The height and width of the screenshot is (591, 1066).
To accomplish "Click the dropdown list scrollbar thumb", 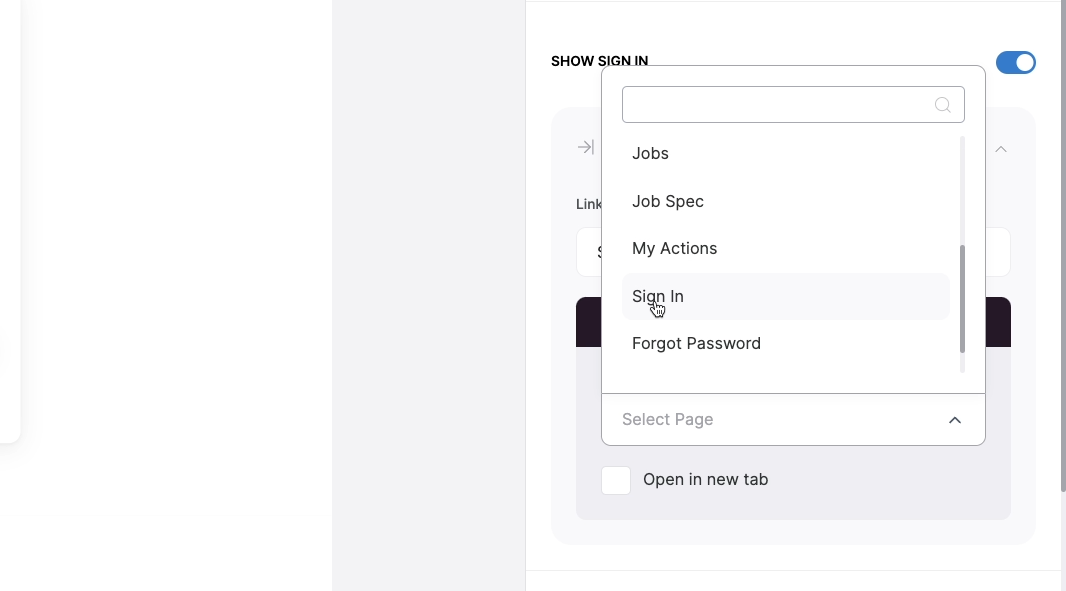I will tap(962, 299).
